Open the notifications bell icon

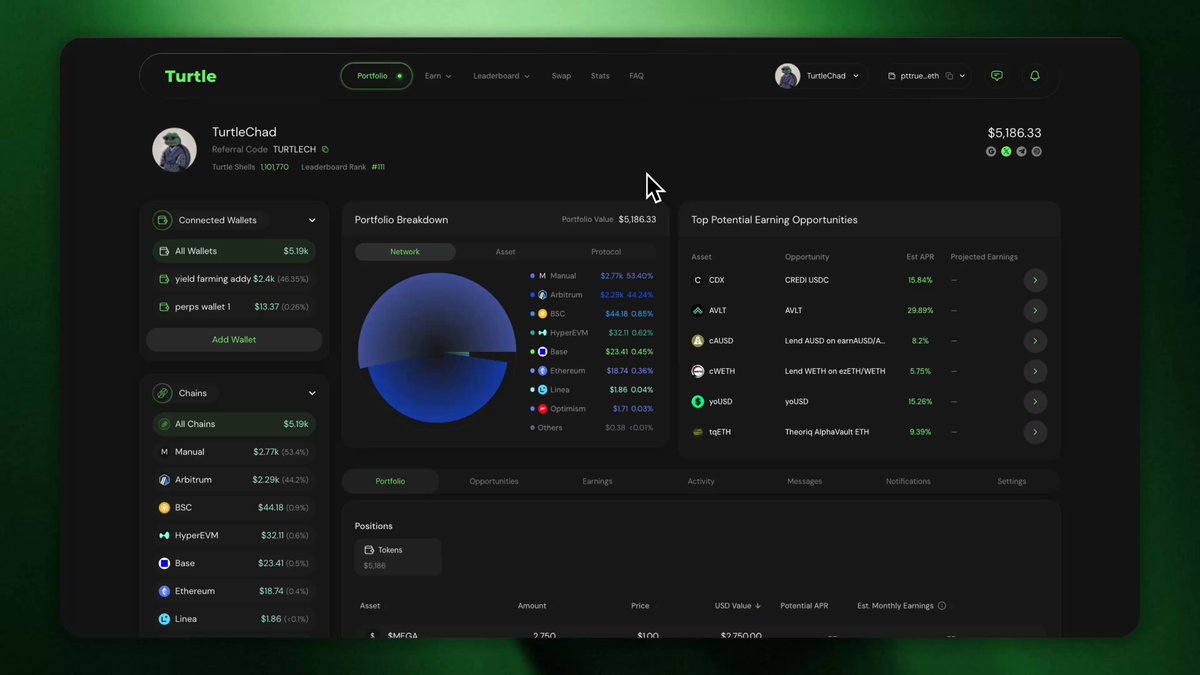coord(1035,76)
